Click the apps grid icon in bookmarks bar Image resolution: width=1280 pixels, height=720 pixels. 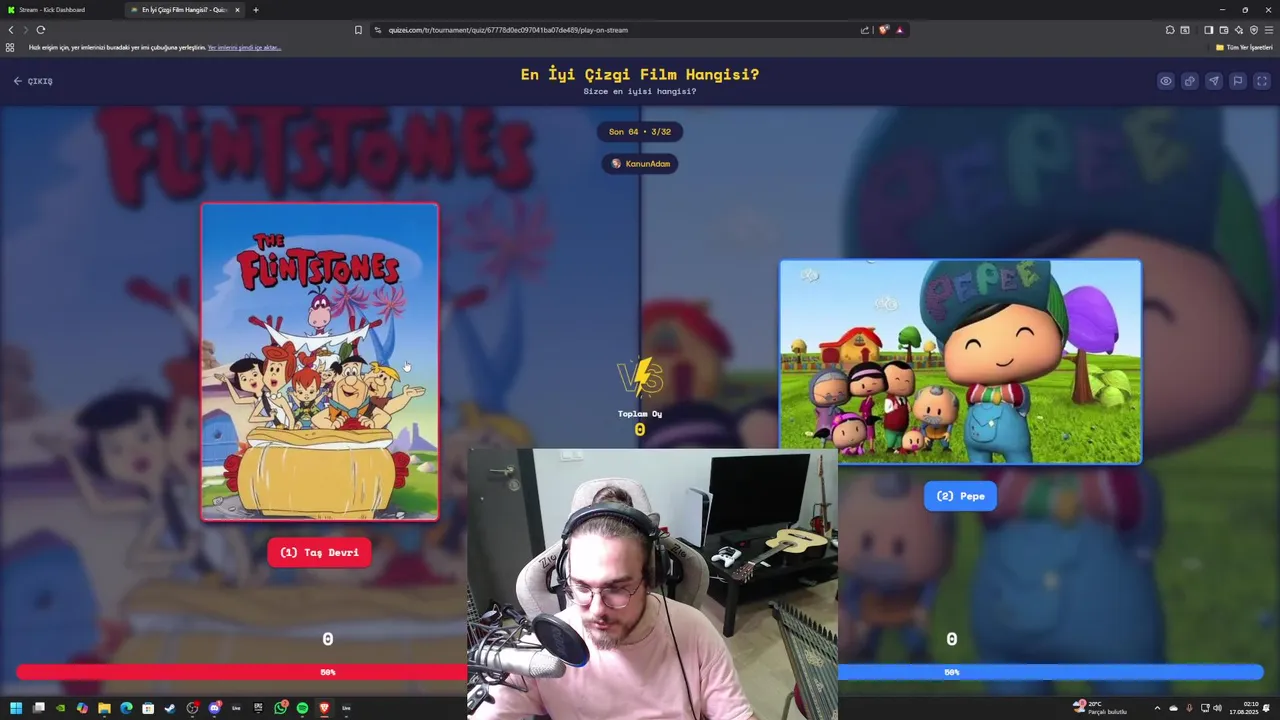click(x=10, y=47)
